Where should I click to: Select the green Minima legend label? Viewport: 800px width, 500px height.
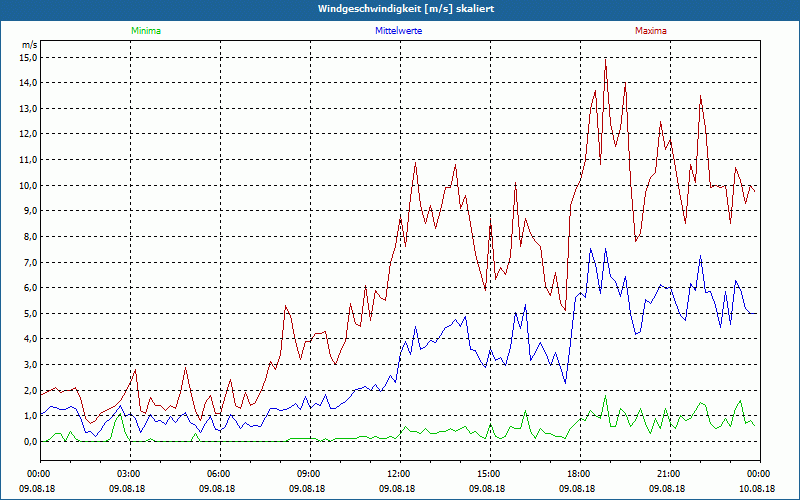tap(146, 31)
